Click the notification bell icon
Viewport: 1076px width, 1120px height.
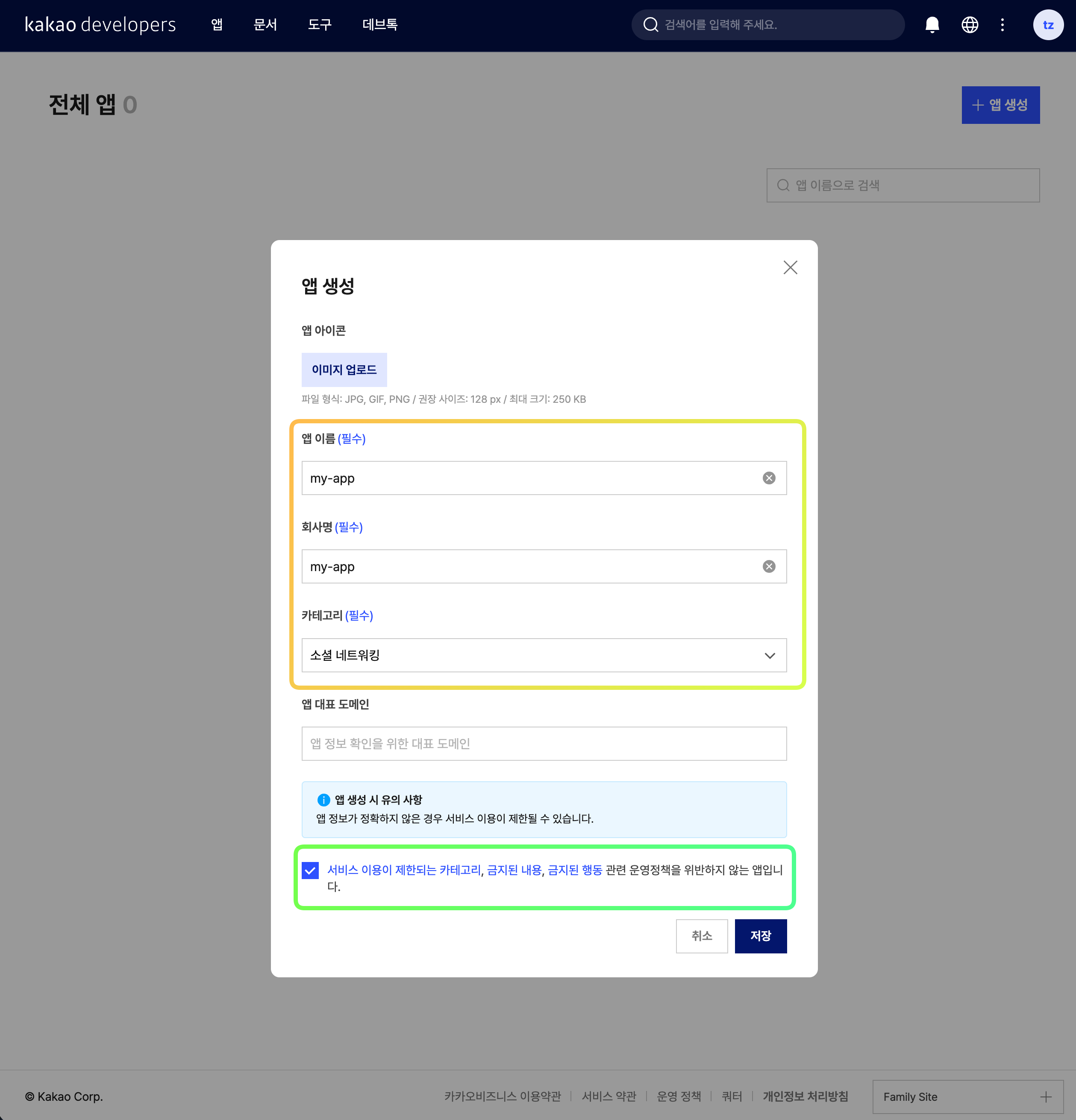[x=932, y=25]
